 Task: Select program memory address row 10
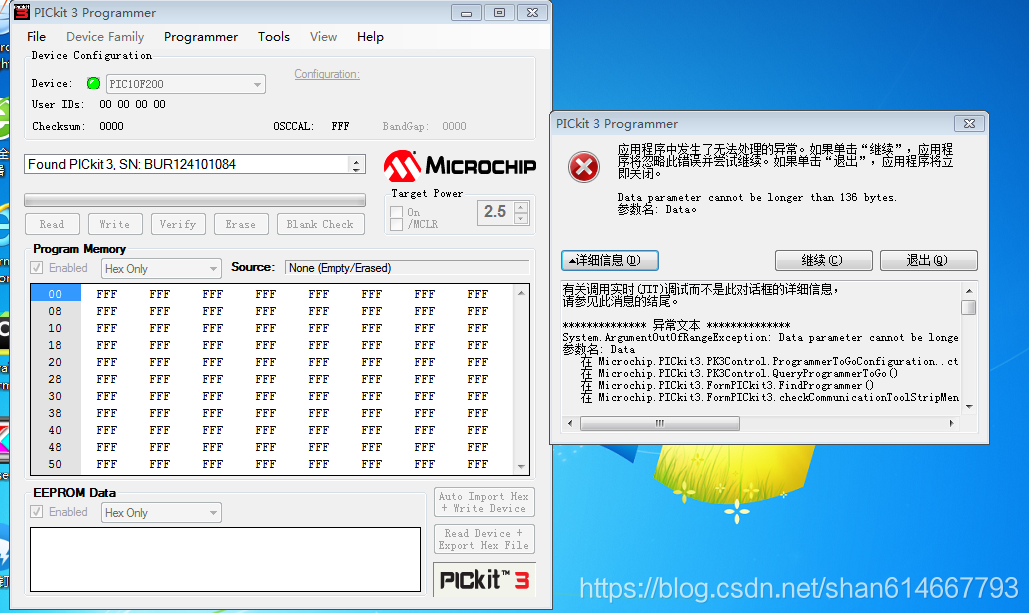click(x=55, y=328)
